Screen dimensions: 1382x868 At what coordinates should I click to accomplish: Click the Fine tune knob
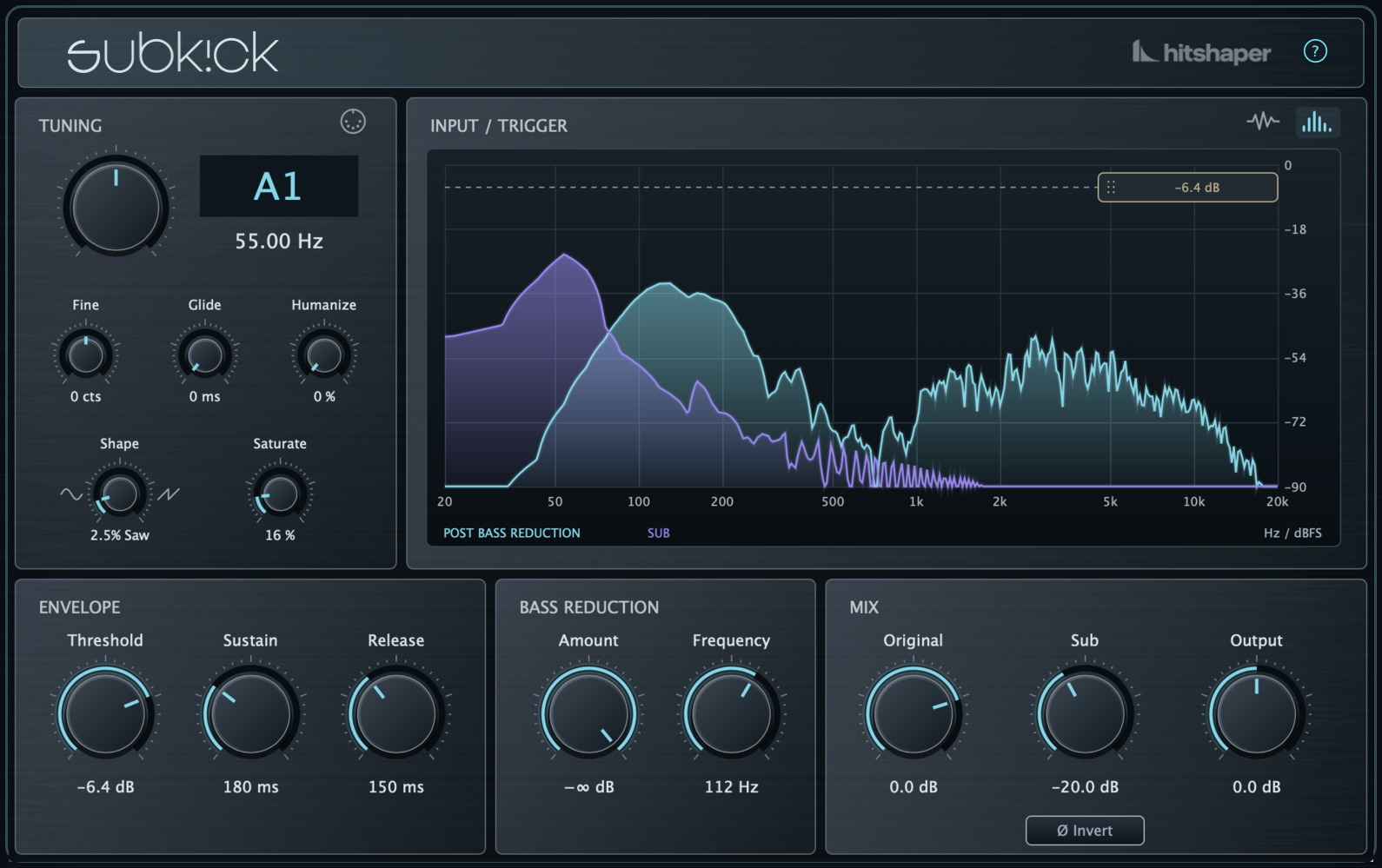85,355
